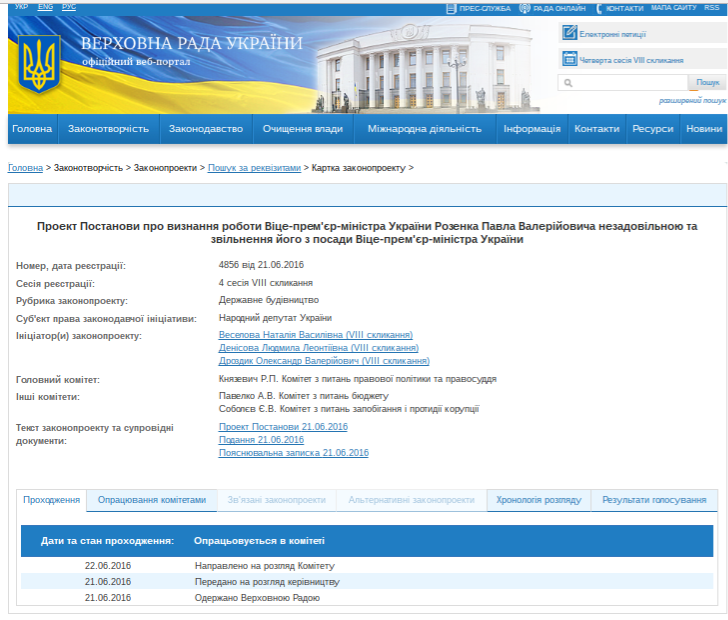Screen dimensions: 728x620
Task: Open Проект Постанови 21.06.2016 document
Action: pos(283,427)
